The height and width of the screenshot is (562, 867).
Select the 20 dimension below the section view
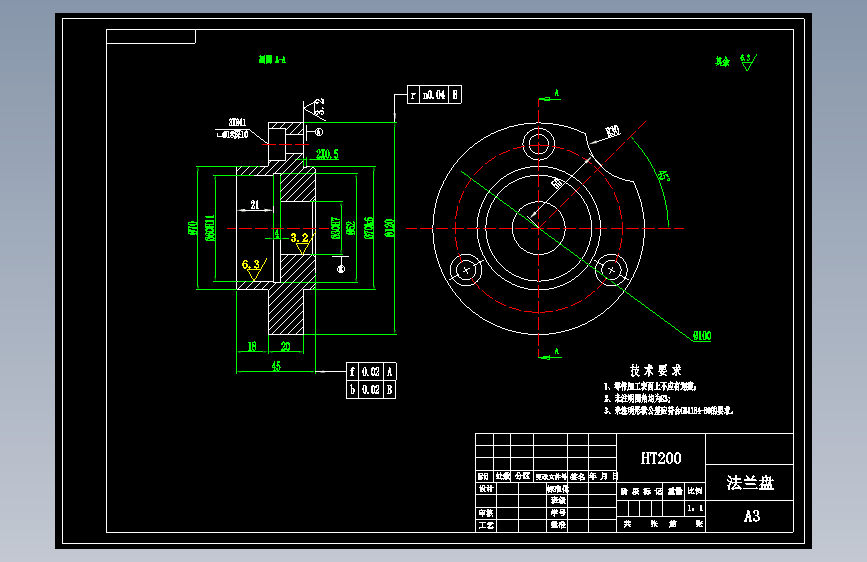point(285,346)
